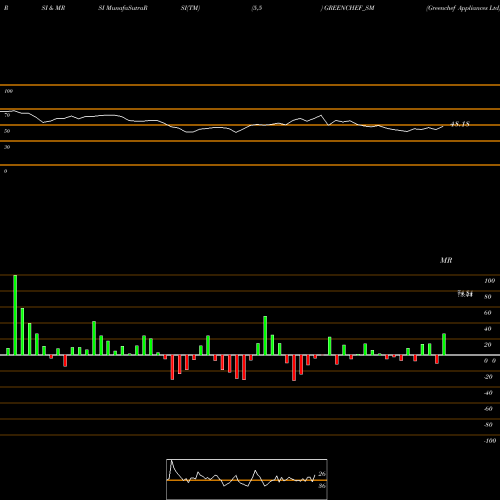The height and width of the screenshot is (500, 500).
Task: Click the 60 label on MR axis
Action: [488, 313]
